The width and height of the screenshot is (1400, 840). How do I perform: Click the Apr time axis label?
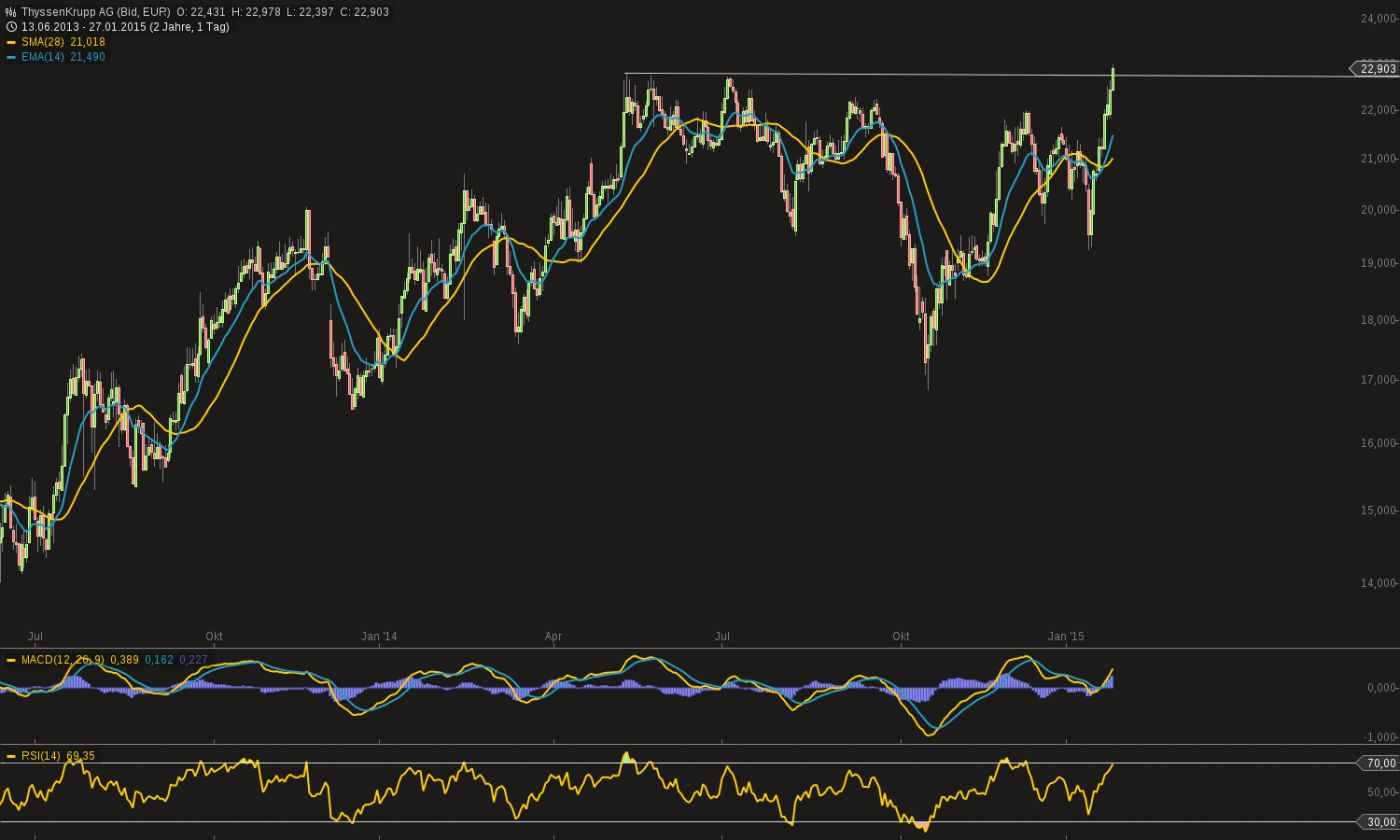click(x=553, y=636)
